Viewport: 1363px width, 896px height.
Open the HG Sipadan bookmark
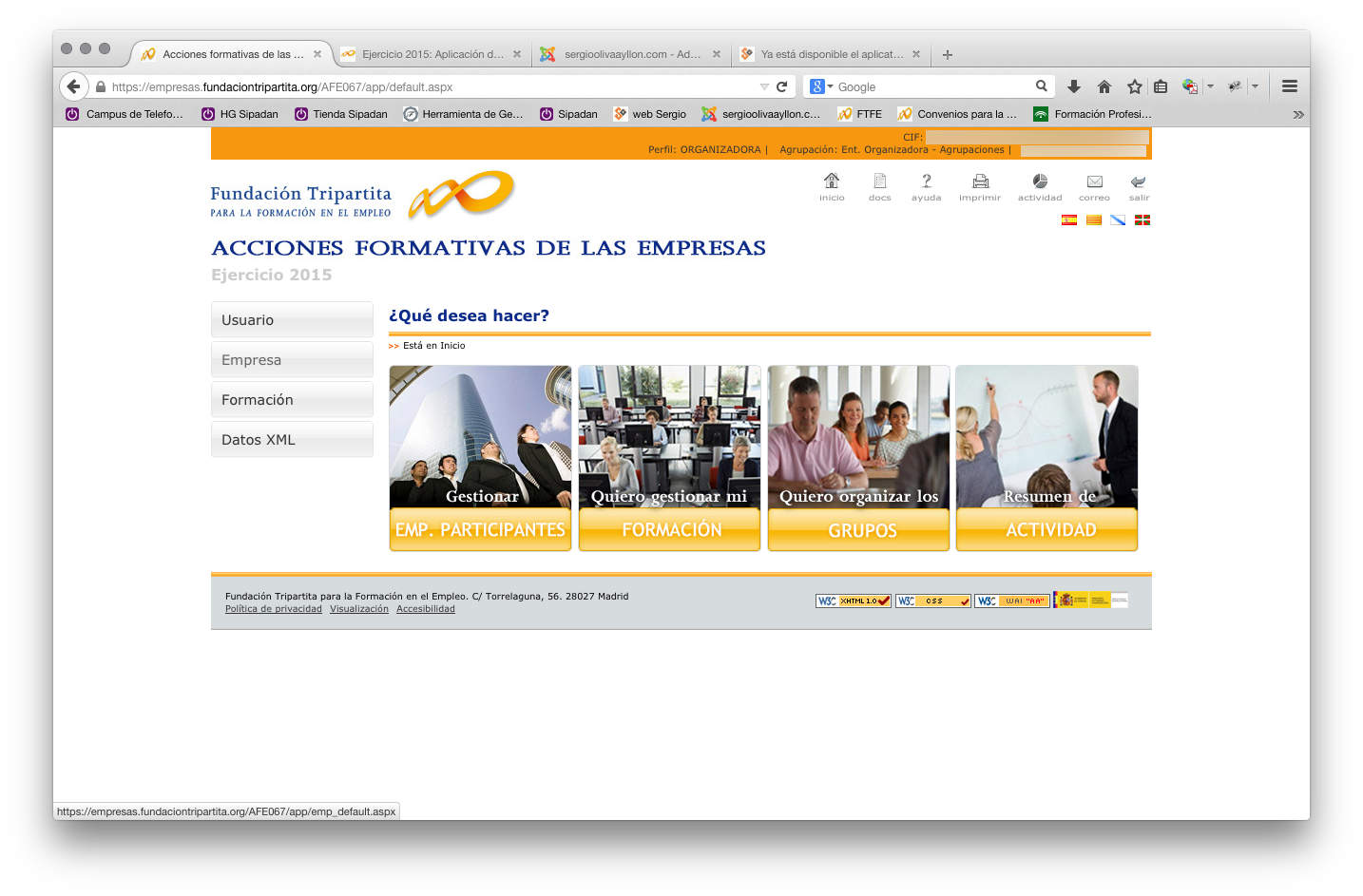tap(240, 114)
